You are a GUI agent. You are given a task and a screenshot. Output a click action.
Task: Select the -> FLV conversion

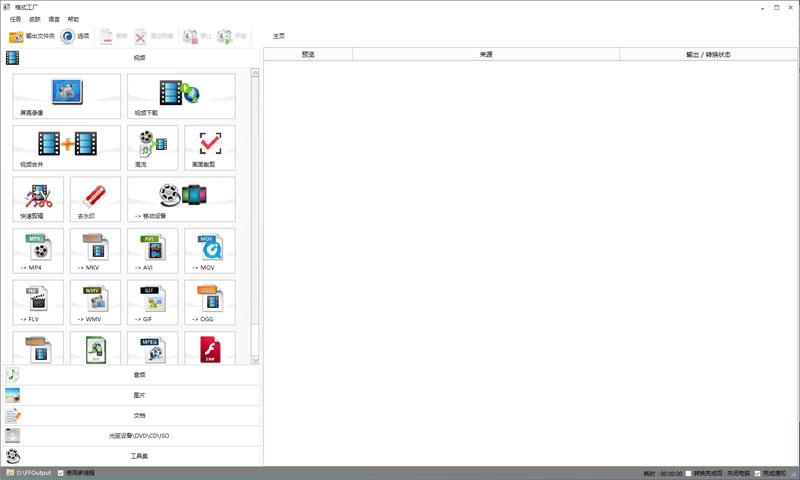point(38,302)
